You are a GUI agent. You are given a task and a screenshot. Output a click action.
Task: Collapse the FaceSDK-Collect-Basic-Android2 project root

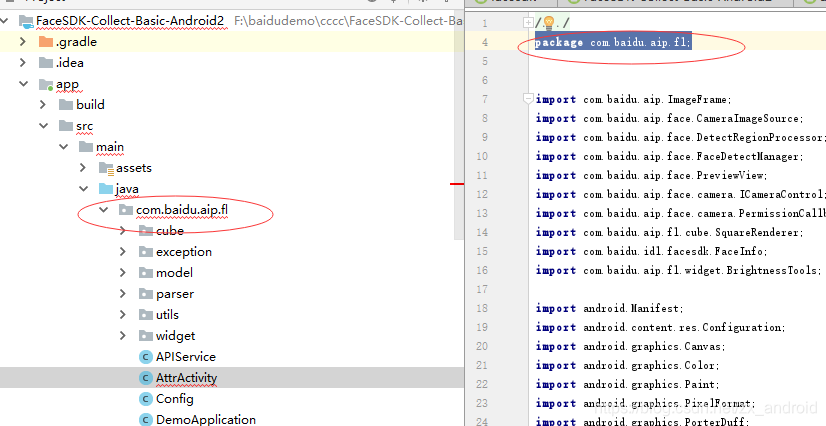[x=4, y=21]
